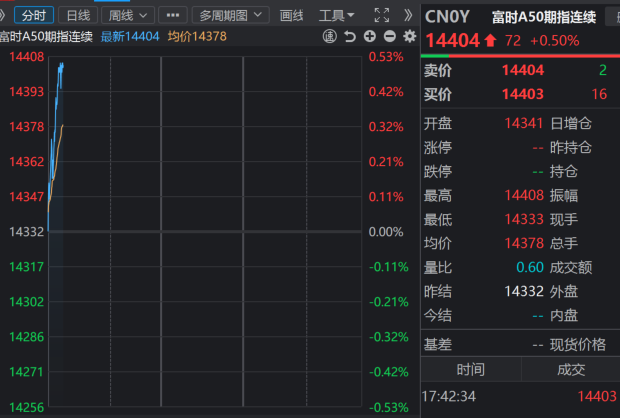620x418 pixels.
Task: Click the 开盘 14341 value
Action: [x=524, y=123]
